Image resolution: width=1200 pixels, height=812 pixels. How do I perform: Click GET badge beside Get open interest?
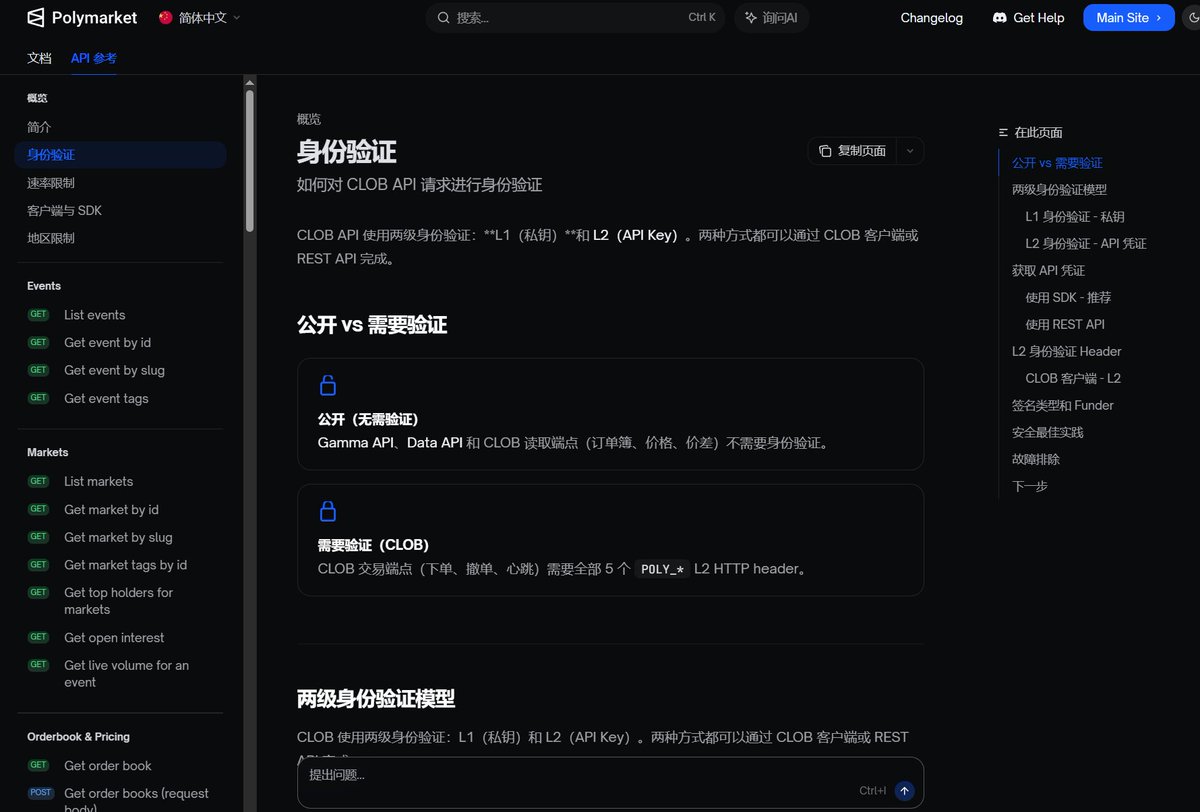point(39,637)
